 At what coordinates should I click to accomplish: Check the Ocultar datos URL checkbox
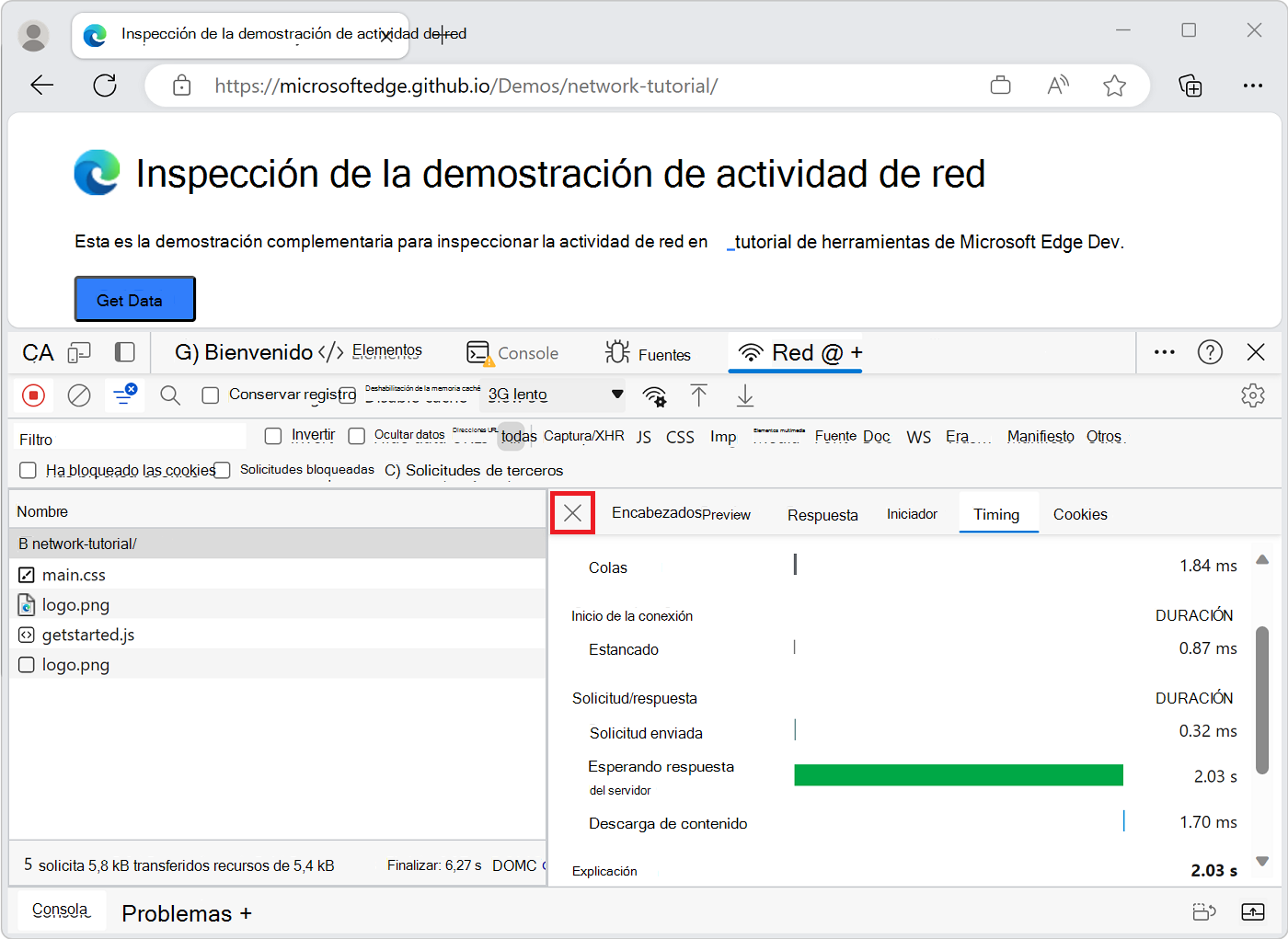[357, 436]
